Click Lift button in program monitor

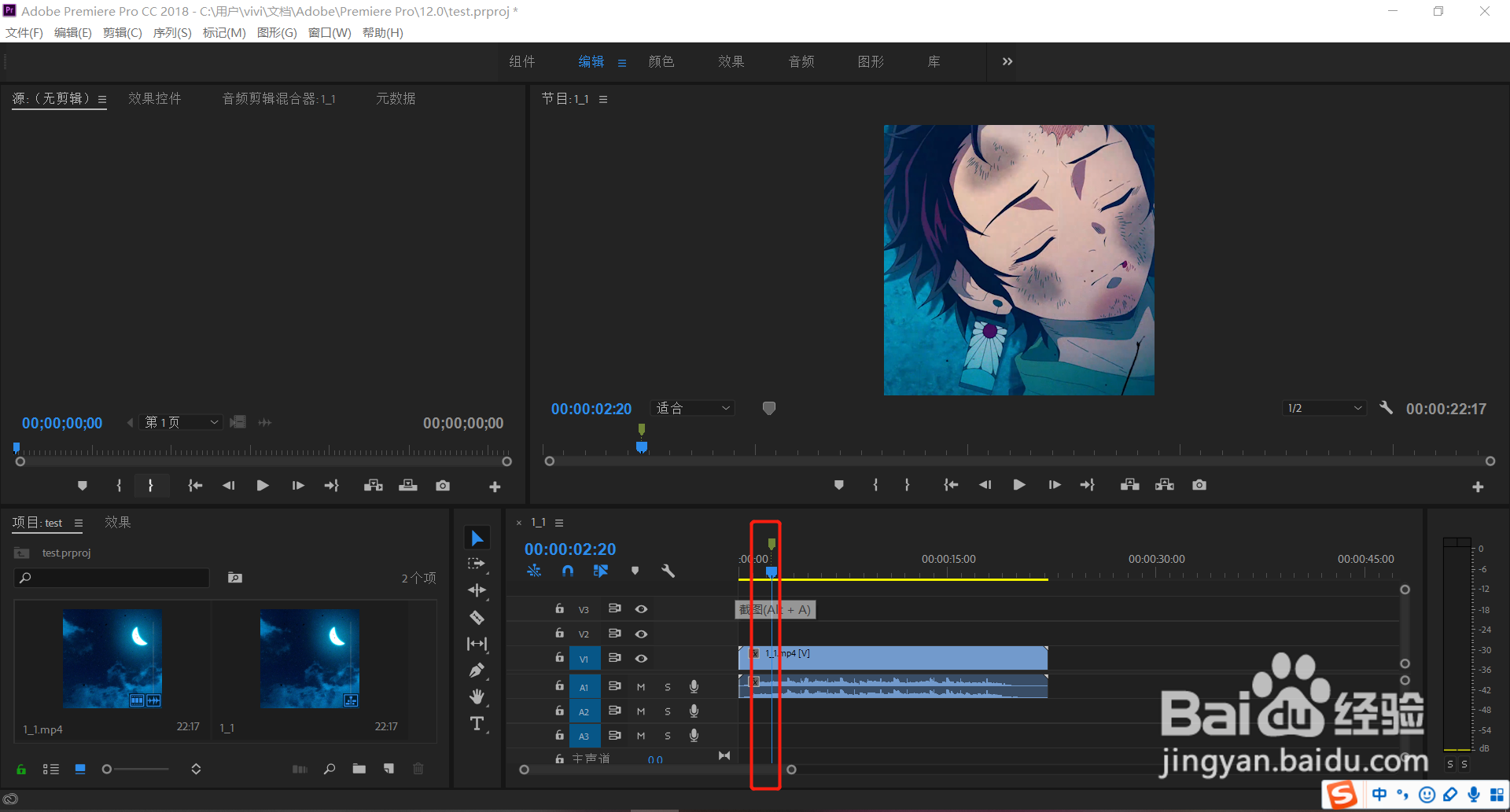click(x=1130, y=485)
